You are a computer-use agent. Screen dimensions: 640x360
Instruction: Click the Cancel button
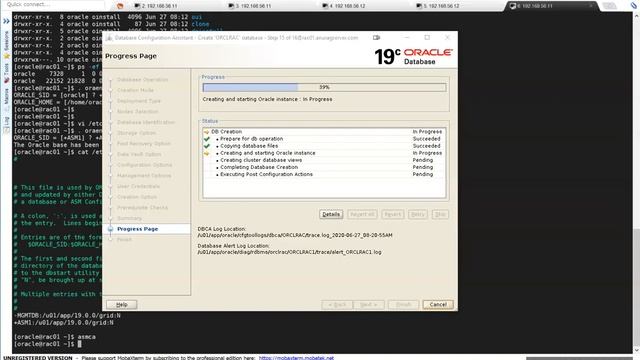coord(438,304)
